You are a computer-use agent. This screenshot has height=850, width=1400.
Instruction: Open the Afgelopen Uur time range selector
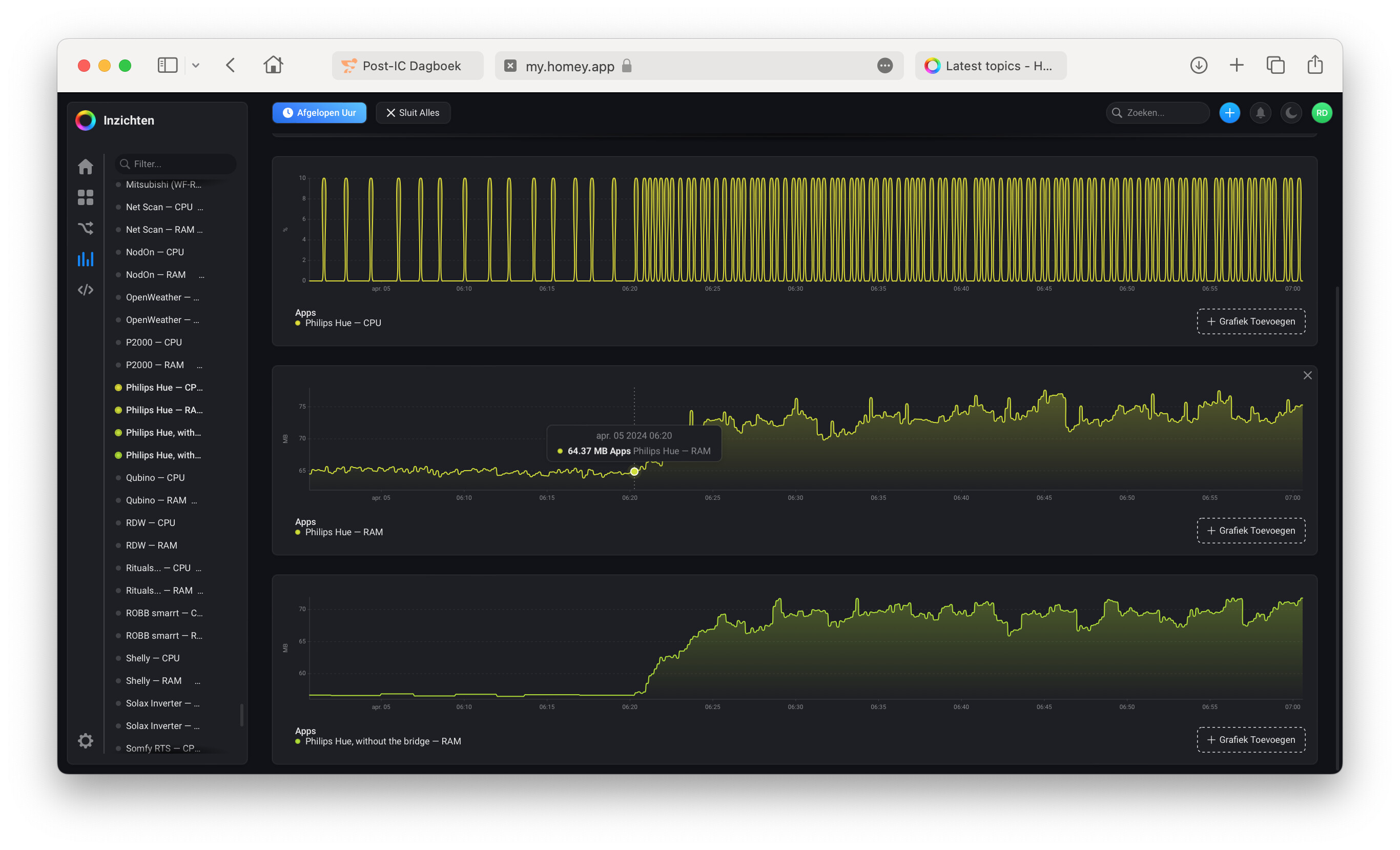pos(319,113)
